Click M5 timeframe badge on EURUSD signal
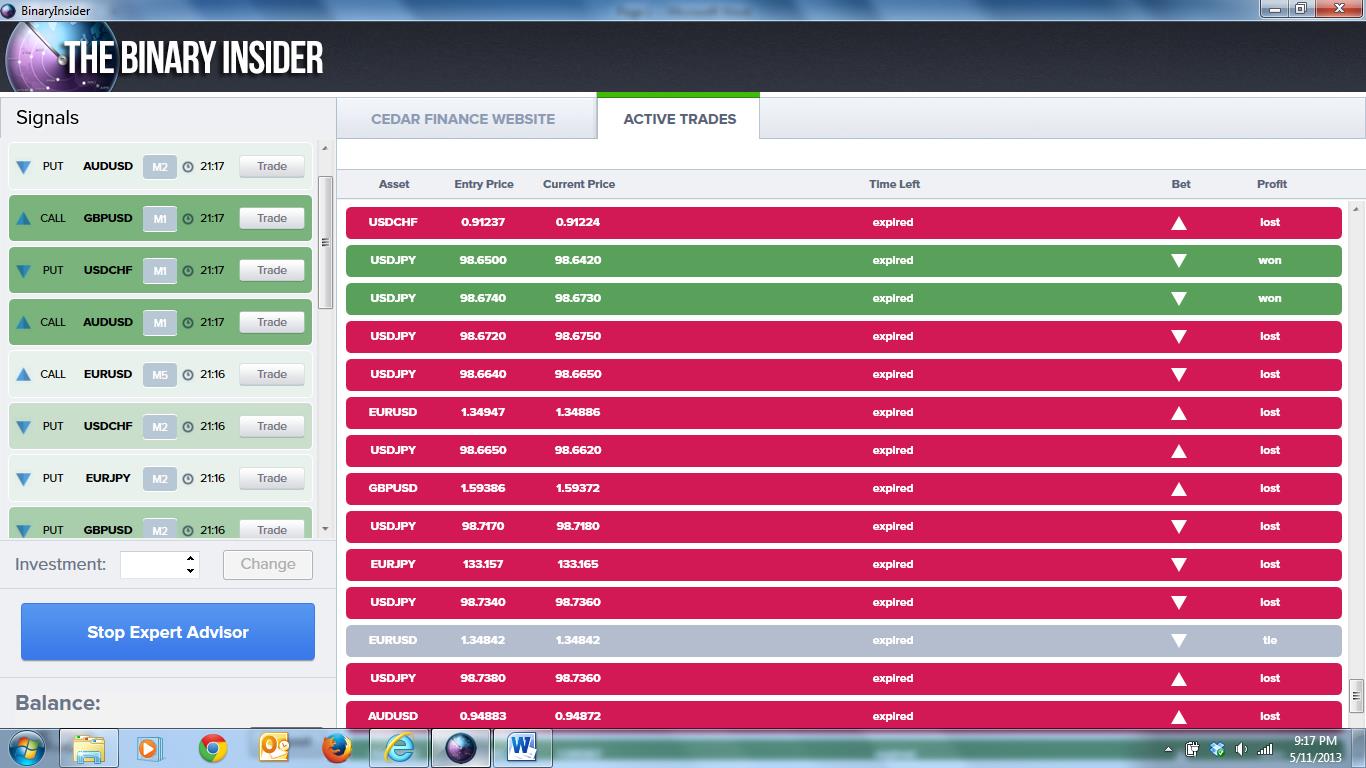The image size is (1366, 768). pyautogui.click(x=160, y=375)
